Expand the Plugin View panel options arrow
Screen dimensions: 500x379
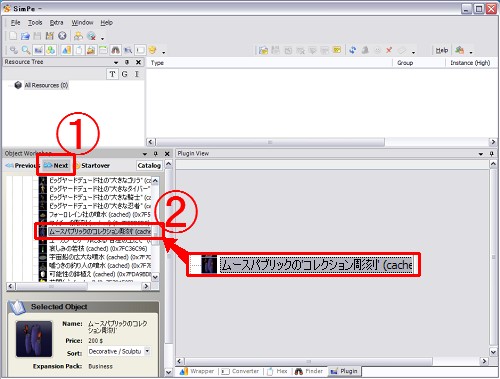click(481, 154)
